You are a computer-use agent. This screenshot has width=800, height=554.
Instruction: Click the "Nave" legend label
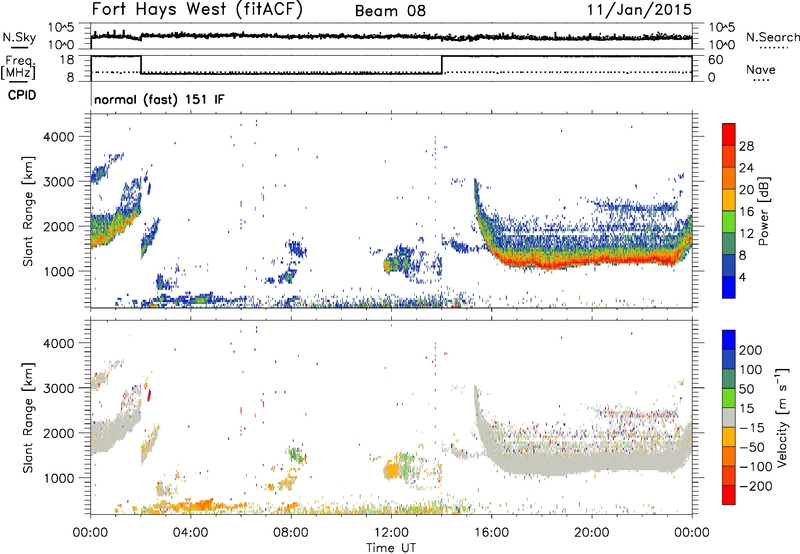tap(761, 70)
